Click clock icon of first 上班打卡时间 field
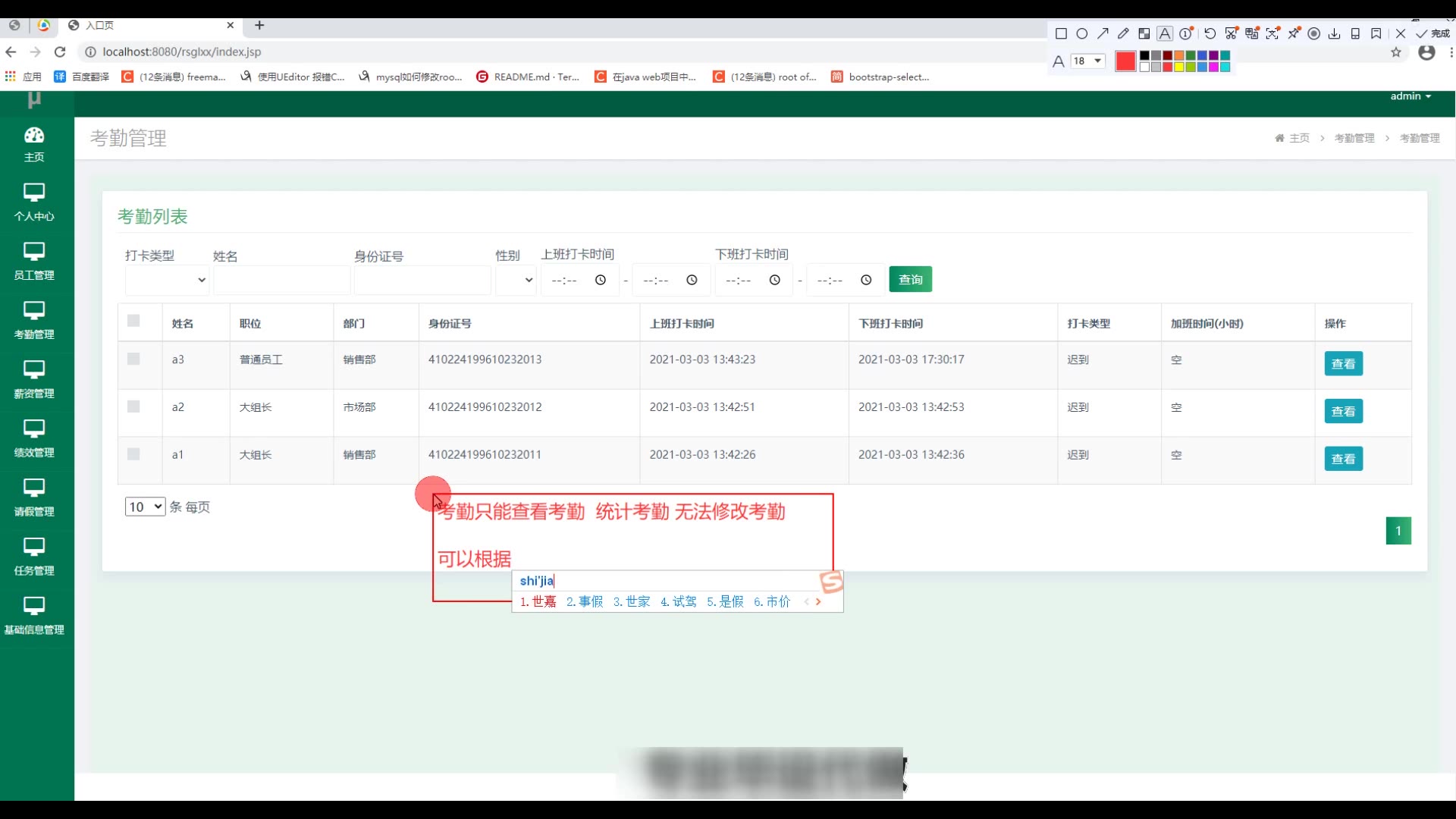This screenshot has width=1456, height=819. click(601, 280)
